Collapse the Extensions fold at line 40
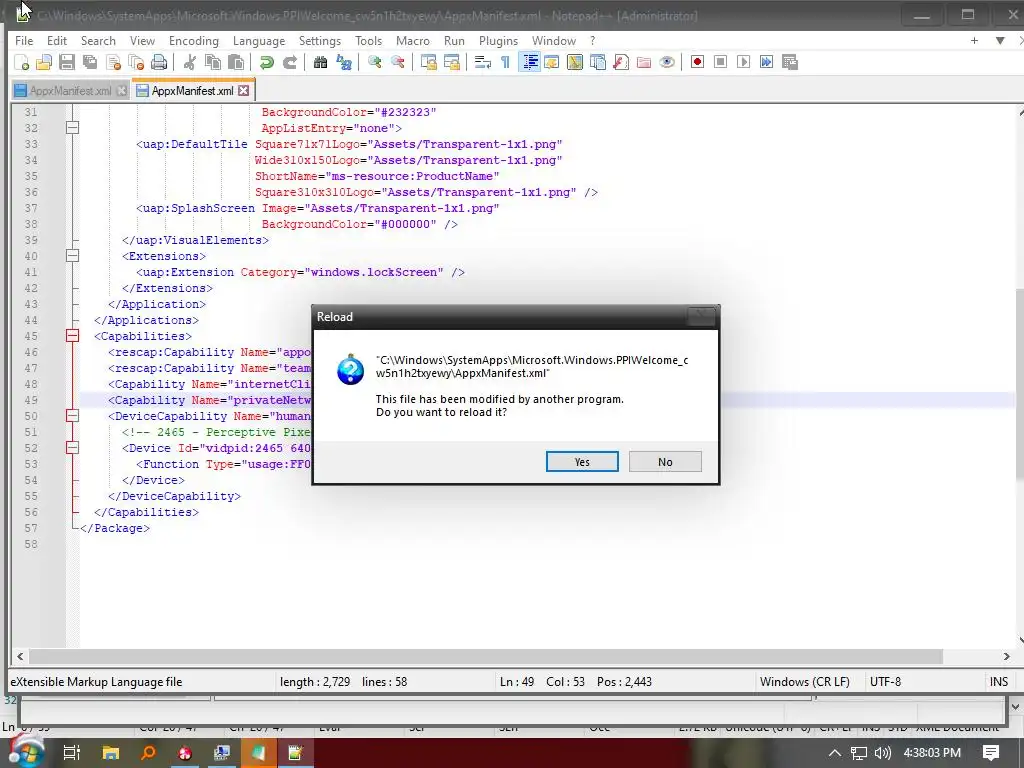The width and height of the screenshot is (1024, 768). [x=72, y=256]
